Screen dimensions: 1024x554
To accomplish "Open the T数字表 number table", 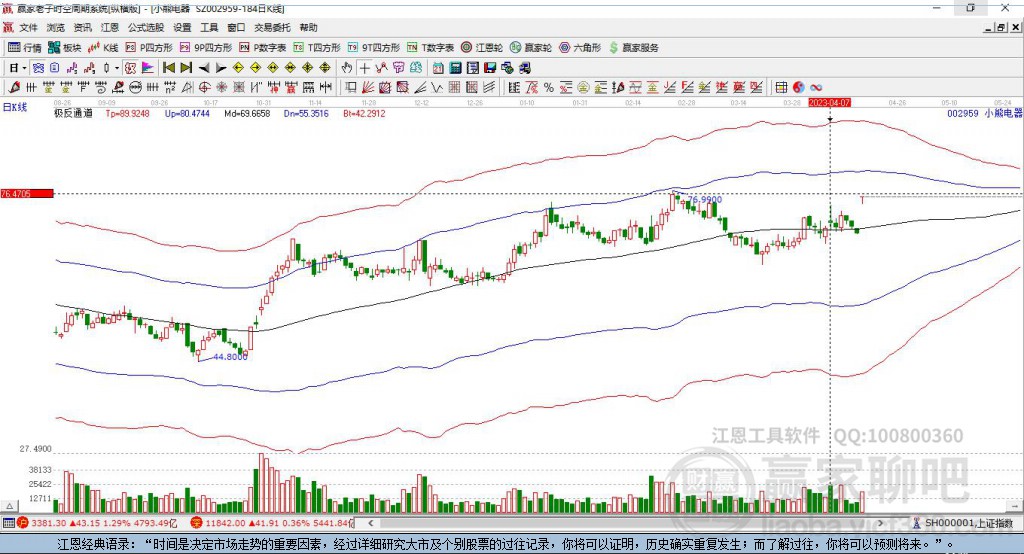I will tap(430, 48).
